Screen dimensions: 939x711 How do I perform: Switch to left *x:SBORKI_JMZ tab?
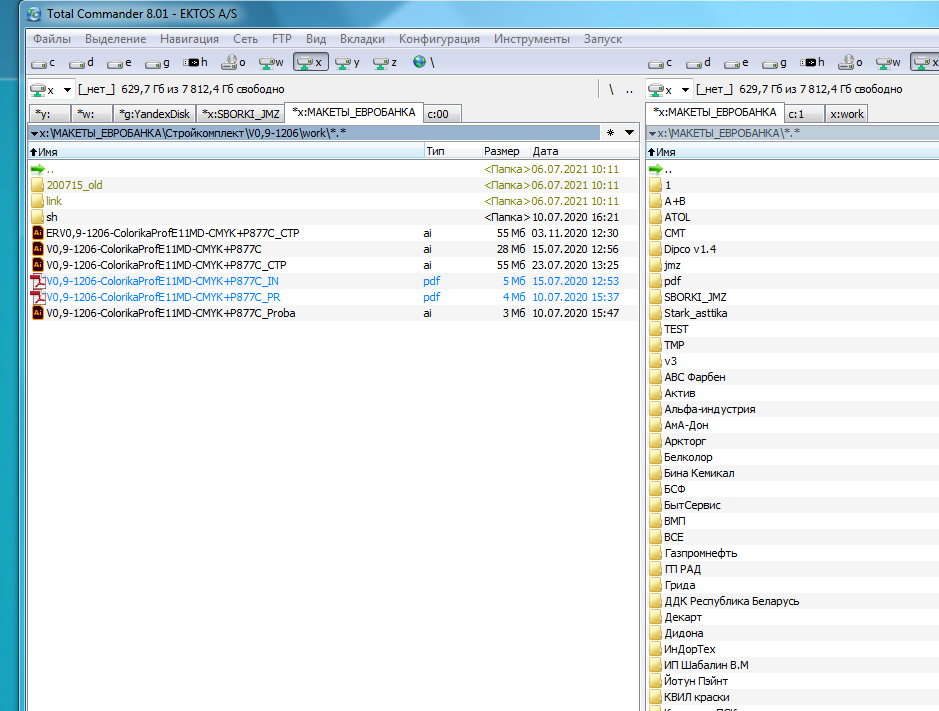(241, 114)
